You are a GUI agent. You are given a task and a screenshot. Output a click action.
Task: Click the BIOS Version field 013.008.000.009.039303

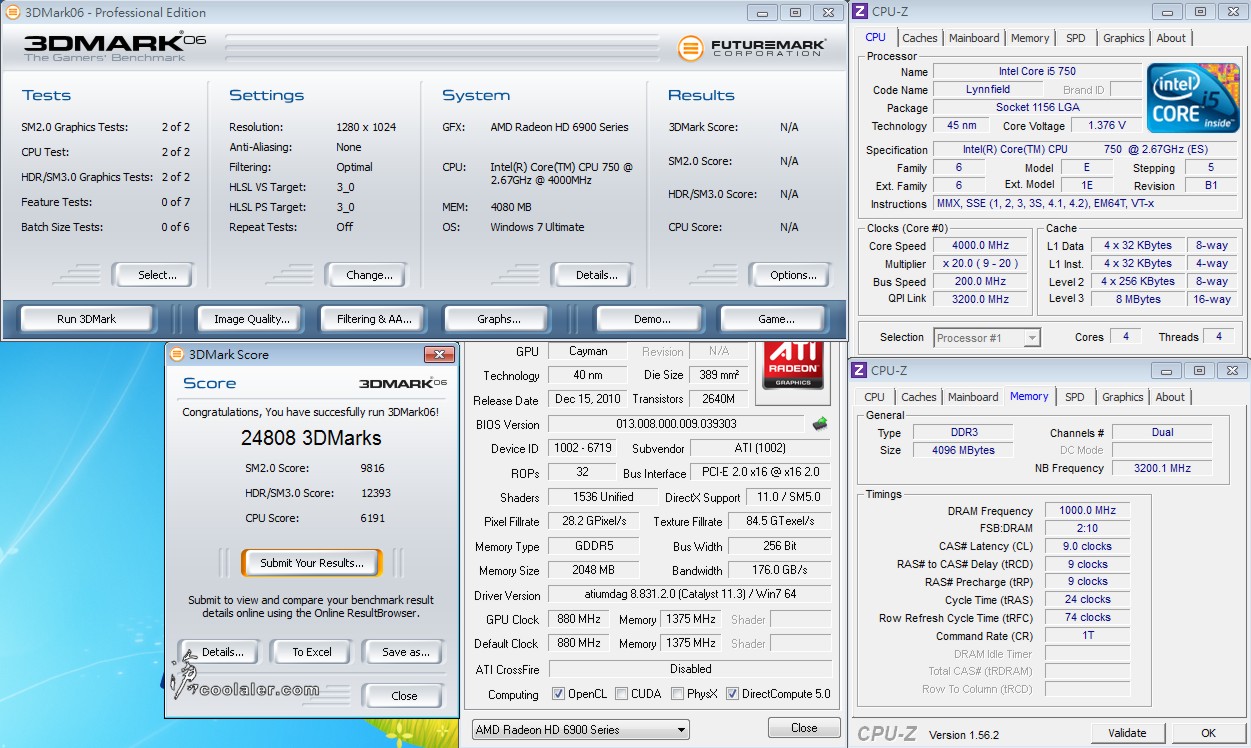pyautogui.click(x=676, y=424)
